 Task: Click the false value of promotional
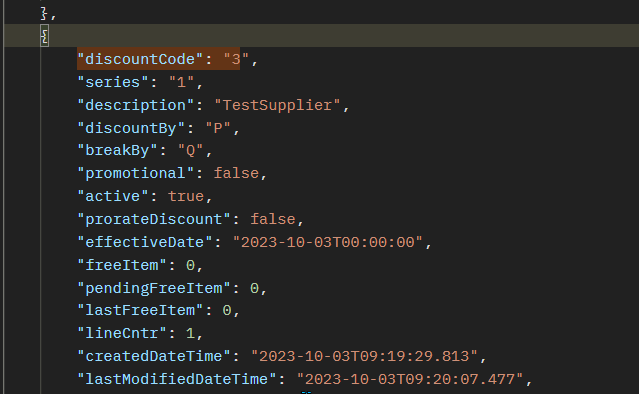pyautogui.click(x=236, y=174)
